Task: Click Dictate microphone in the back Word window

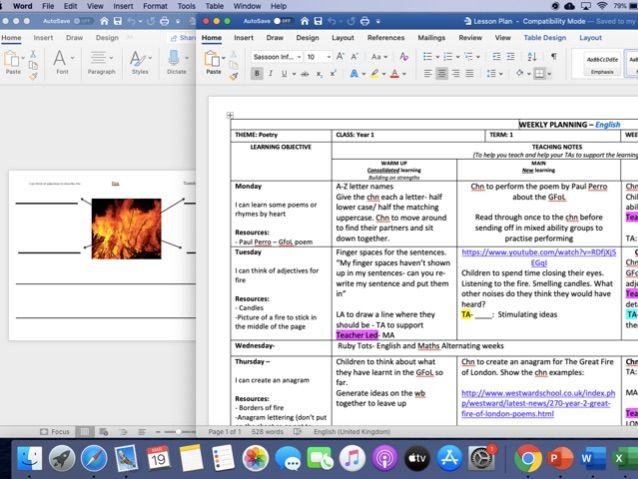Action: tap(176, 62)
